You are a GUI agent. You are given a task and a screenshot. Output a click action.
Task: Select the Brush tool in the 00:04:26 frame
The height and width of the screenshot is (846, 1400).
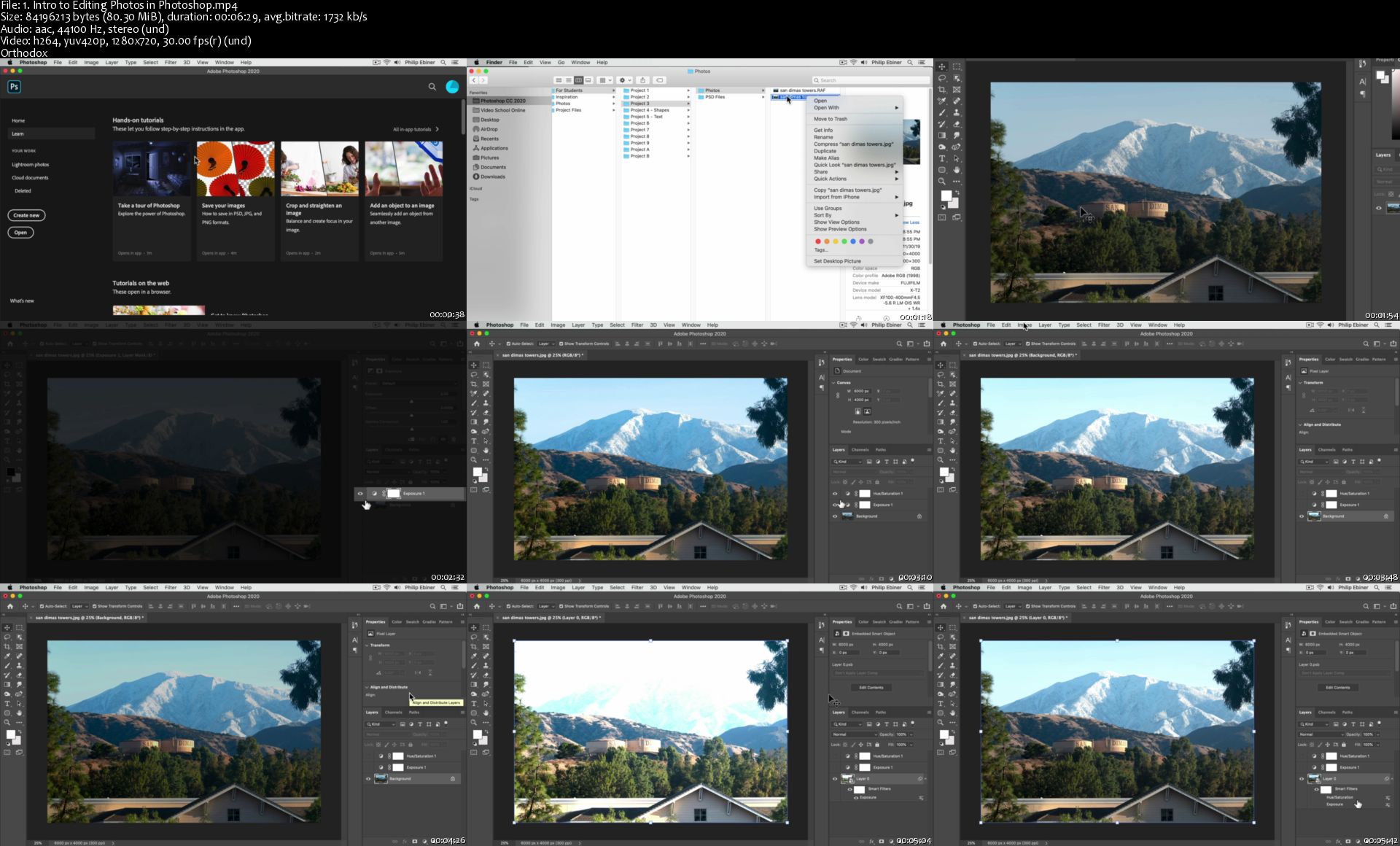tap(7, 665)
